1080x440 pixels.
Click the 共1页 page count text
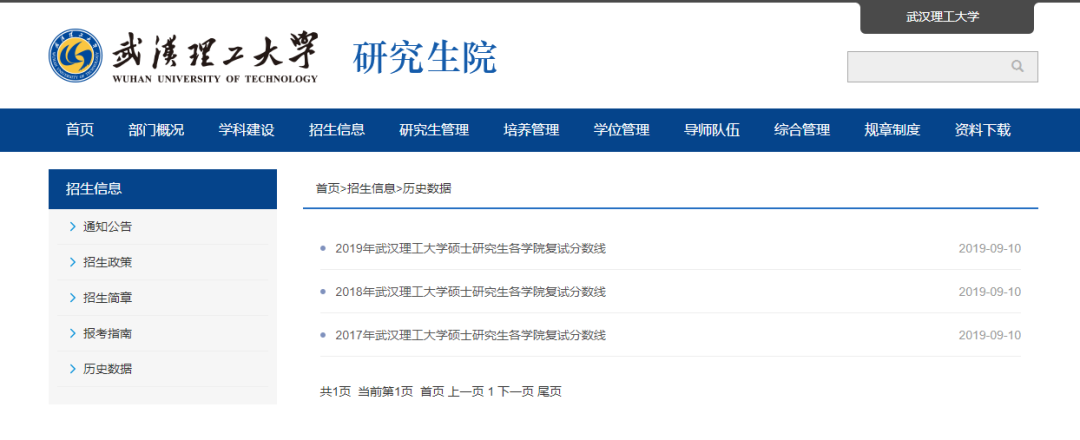(x=335, y=392)
